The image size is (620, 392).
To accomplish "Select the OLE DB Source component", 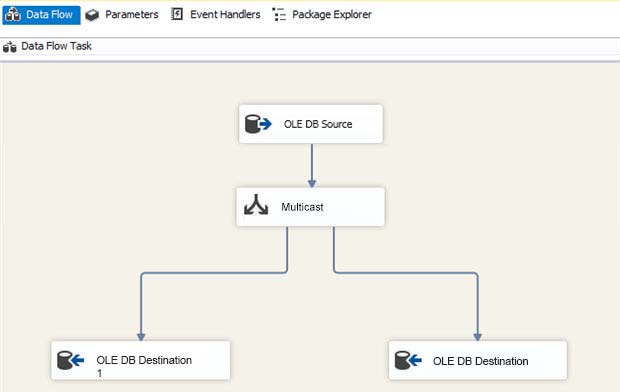I will pos(311,124).
